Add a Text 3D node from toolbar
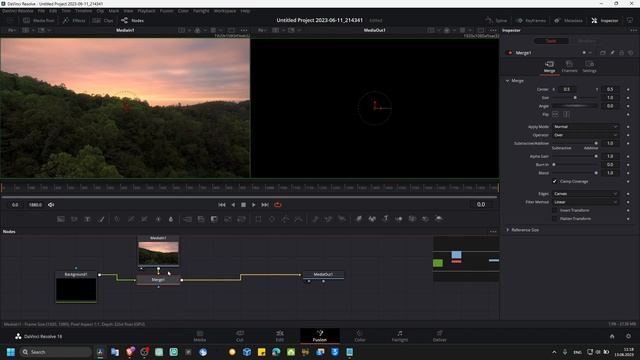This screenshot has height=360, width=640. pos(385,219)
